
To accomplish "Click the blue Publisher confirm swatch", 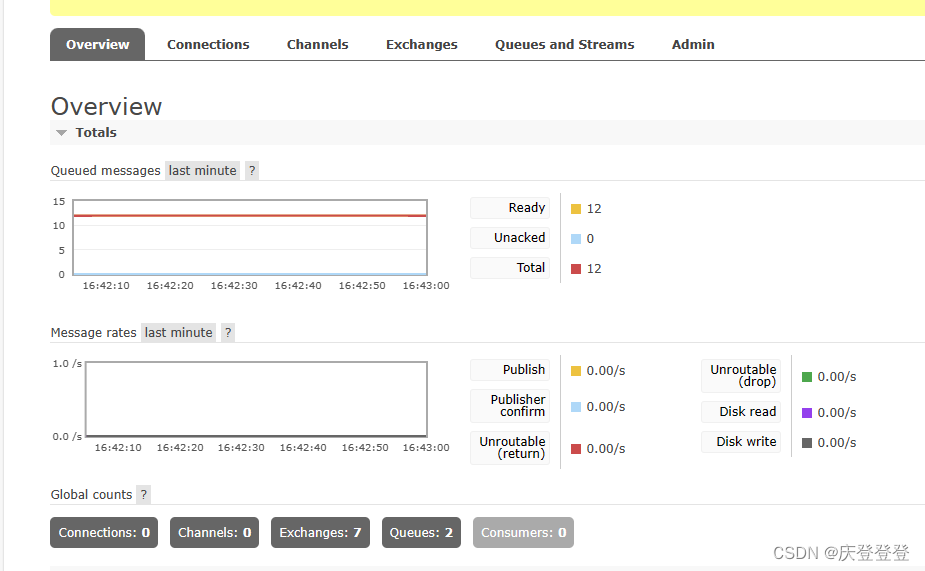I will tap(576, 407).
